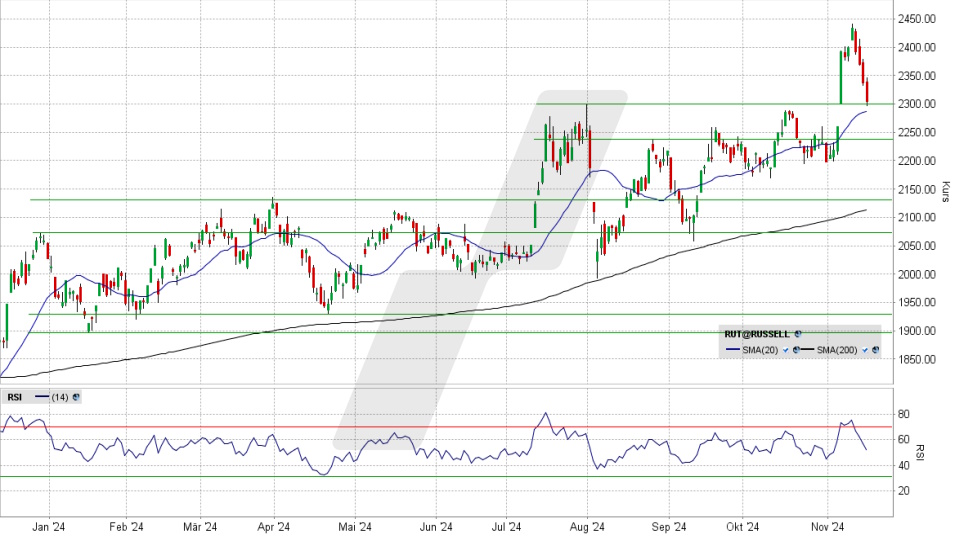Click the Jul '24 date label
The height and width of the screenshot is (540, 960).
[x=506, y=527]
